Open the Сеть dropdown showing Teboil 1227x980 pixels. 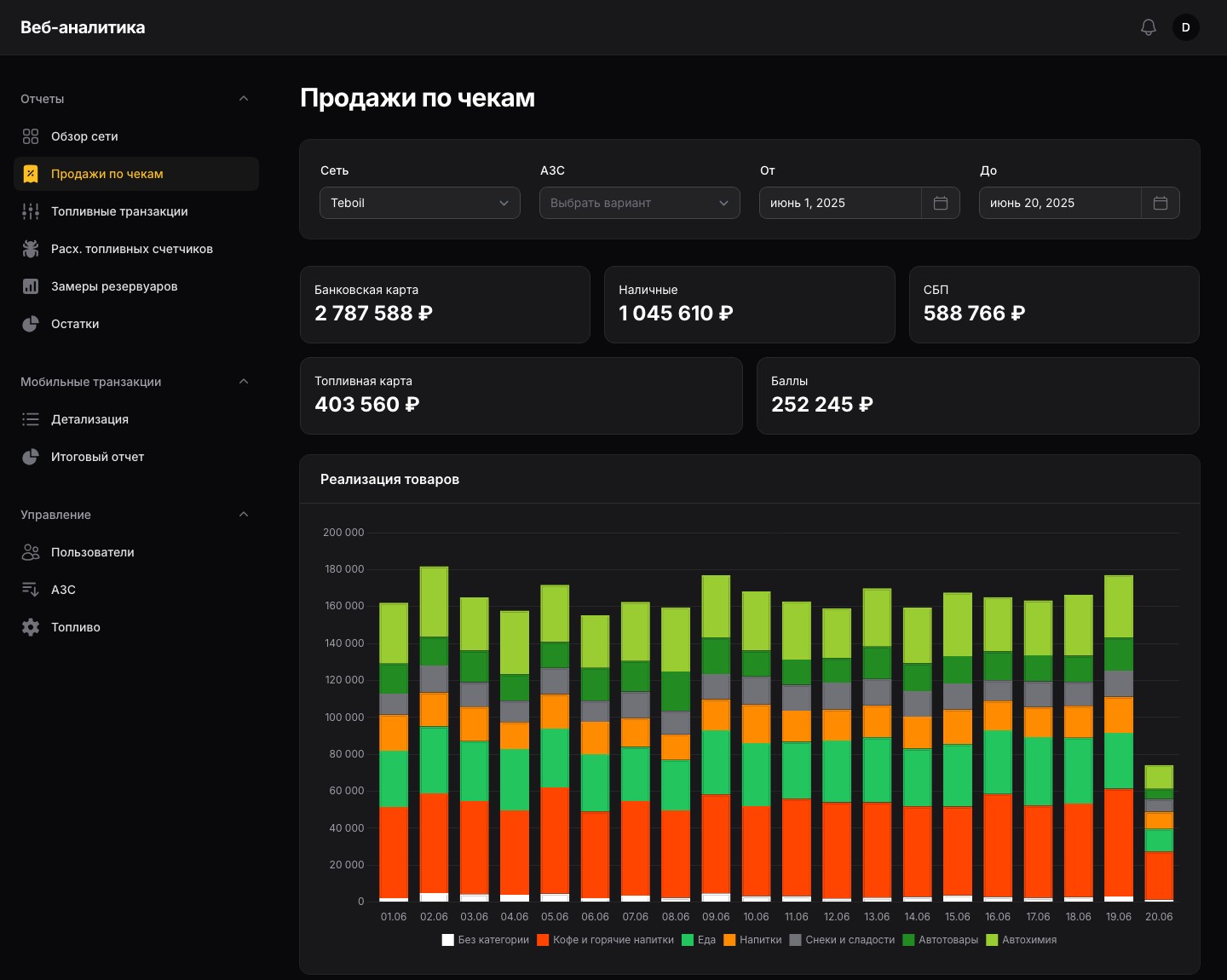[x=420, y=203]
